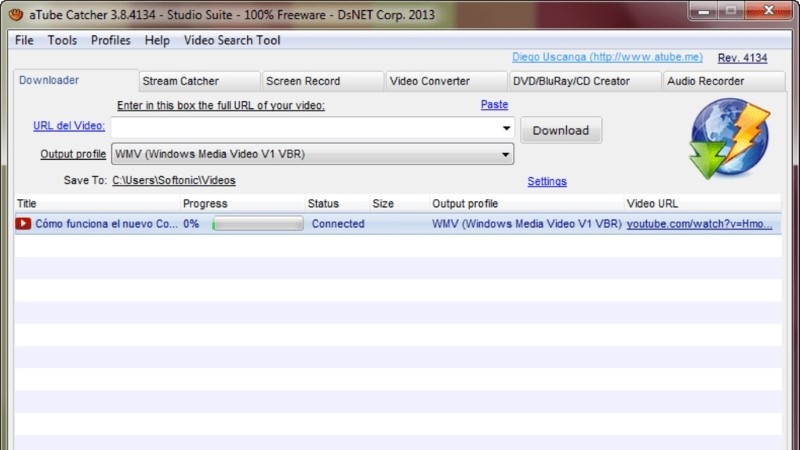
Task: Switch to the Video Converter tab
Action: (446, 81)
